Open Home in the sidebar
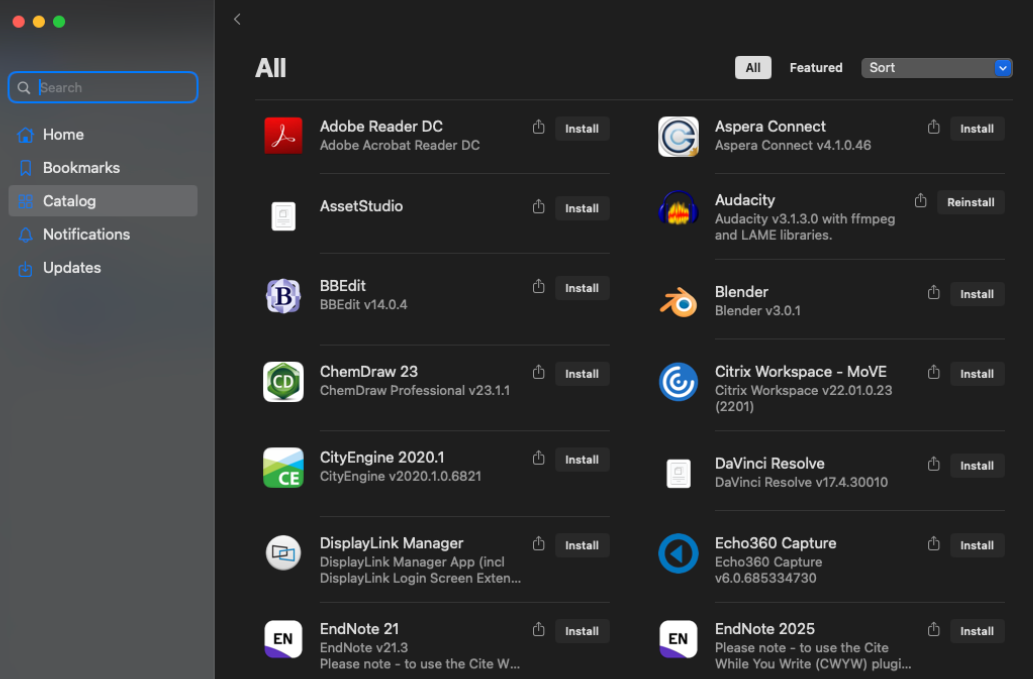Image resolution: width=1033 pixels, height=679 pixels. tap(103, 134)
